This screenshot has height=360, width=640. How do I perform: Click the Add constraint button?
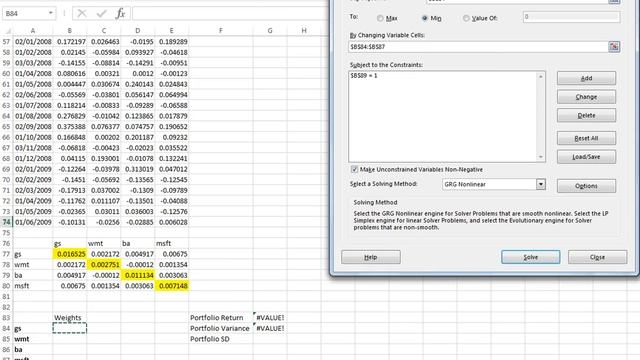586,78
